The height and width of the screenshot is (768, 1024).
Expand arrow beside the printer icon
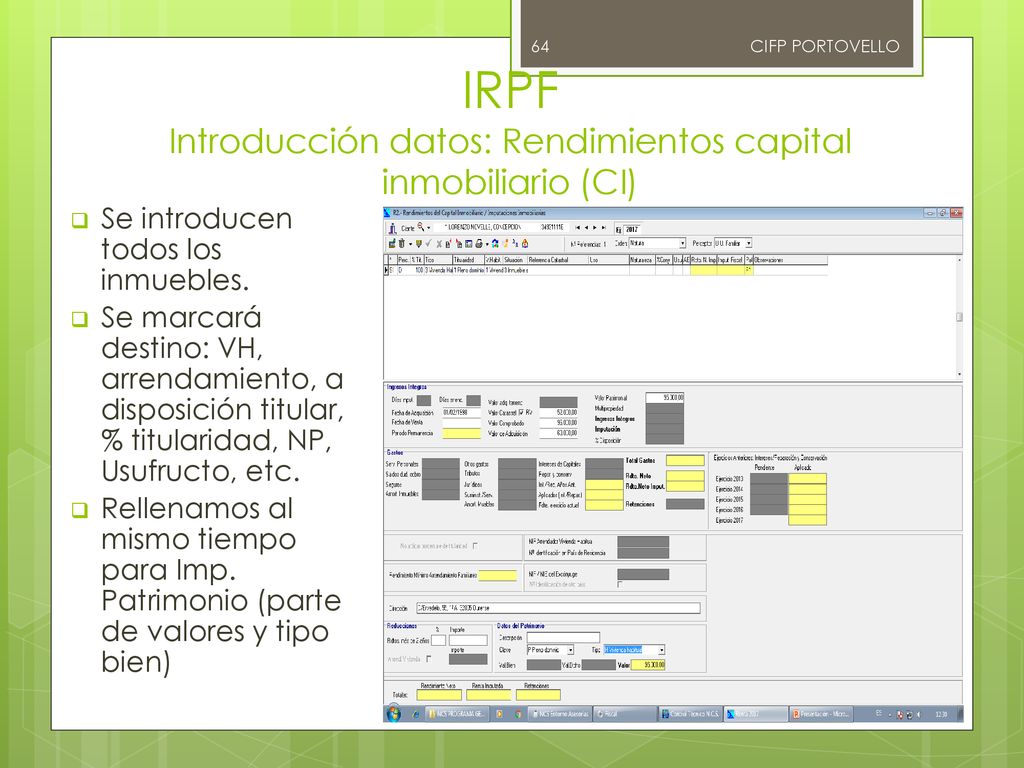(487, 244)
